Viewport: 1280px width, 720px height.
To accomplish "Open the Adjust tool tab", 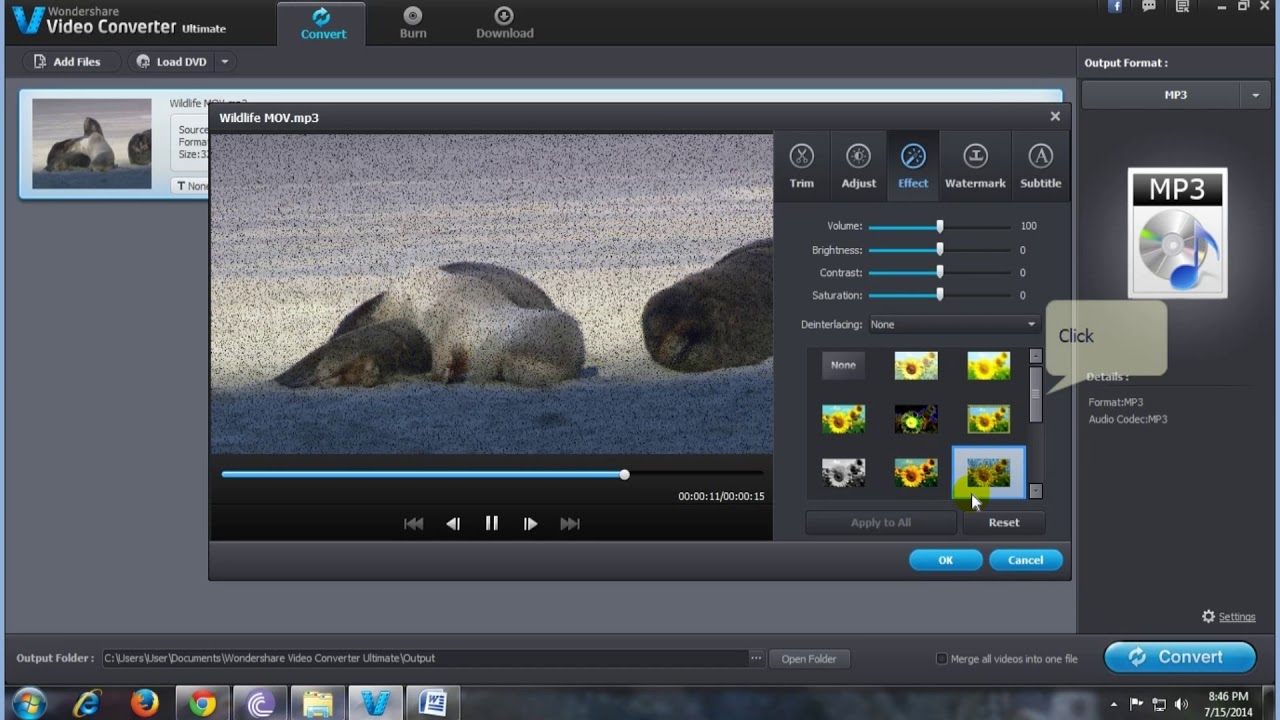I will 858,165.
